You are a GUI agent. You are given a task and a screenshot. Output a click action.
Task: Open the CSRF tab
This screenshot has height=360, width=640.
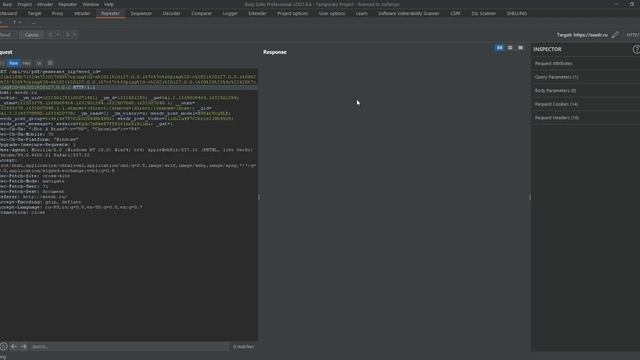[x=456, y=13]
